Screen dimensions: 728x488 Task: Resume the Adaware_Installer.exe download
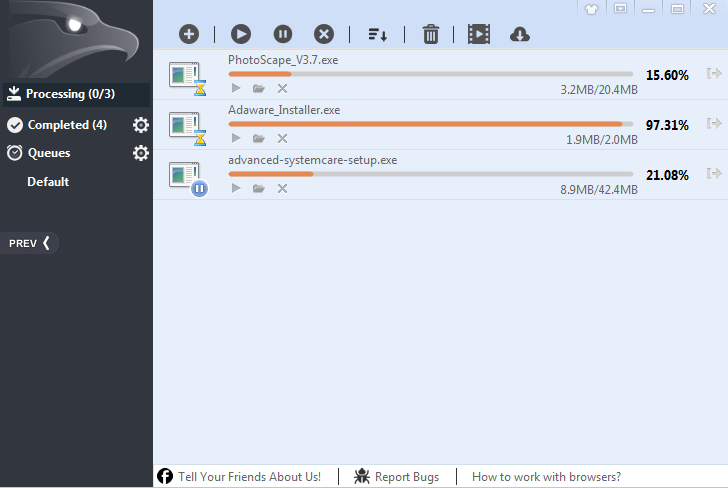click(x=236, y=138)
